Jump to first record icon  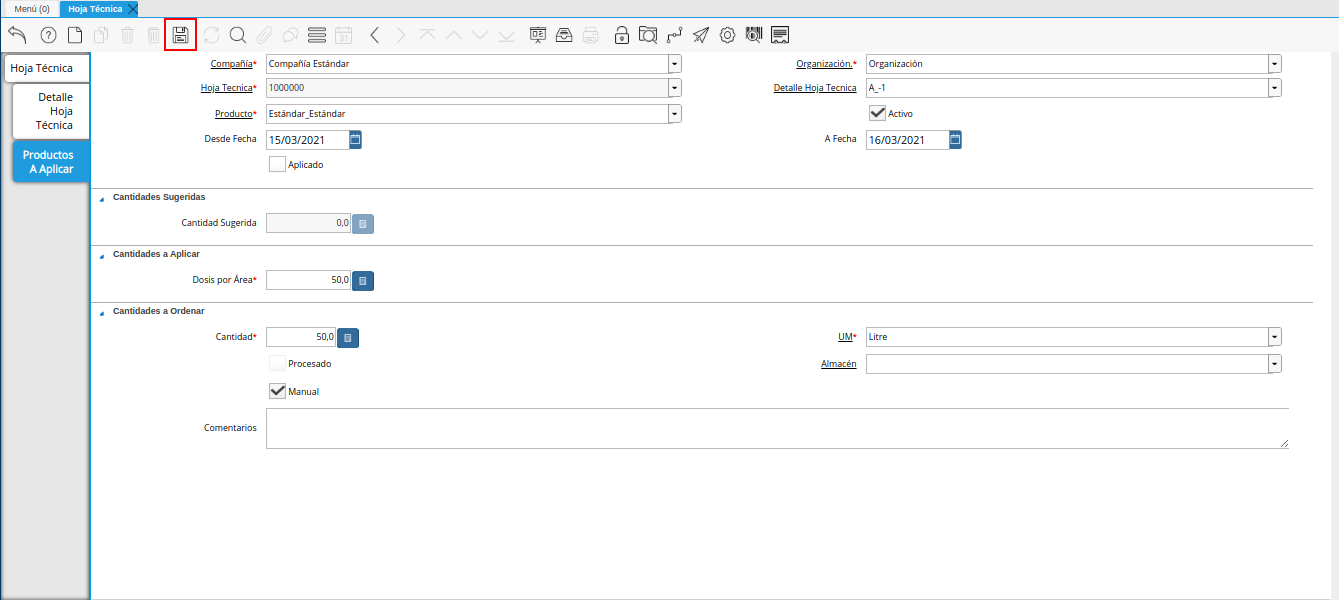(428, 35)
